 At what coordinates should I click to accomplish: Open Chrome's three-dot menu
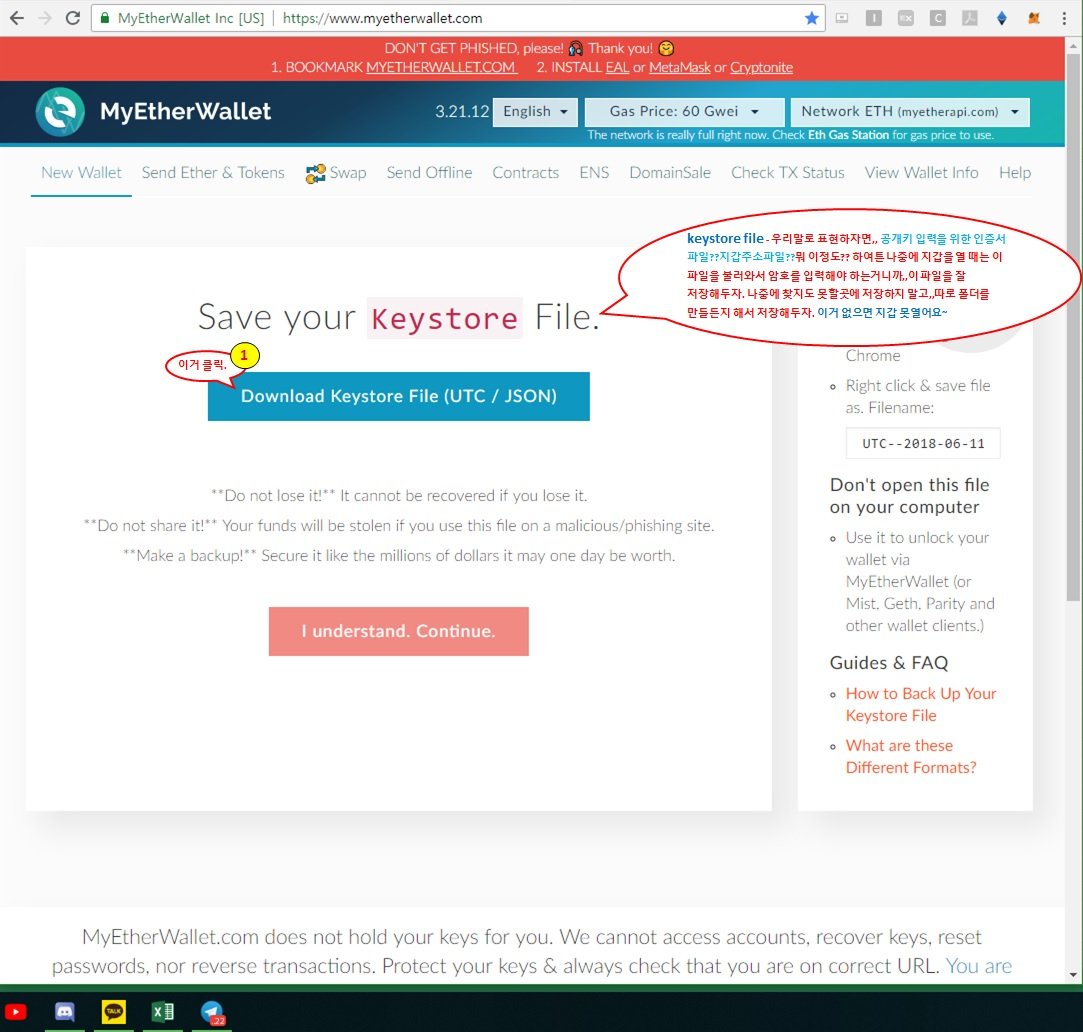click(x=1064, y=18)
